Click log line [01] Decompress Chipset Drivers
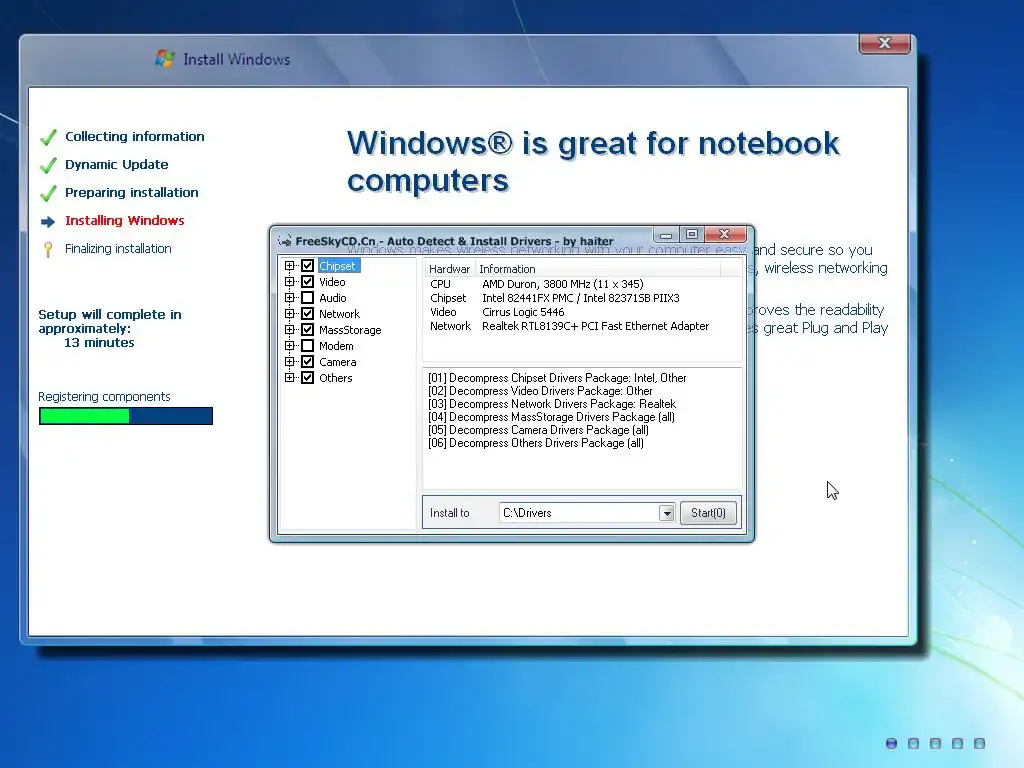Image resolution: width=1024 pixels, height=768 pixels. [x=557, y=378]
